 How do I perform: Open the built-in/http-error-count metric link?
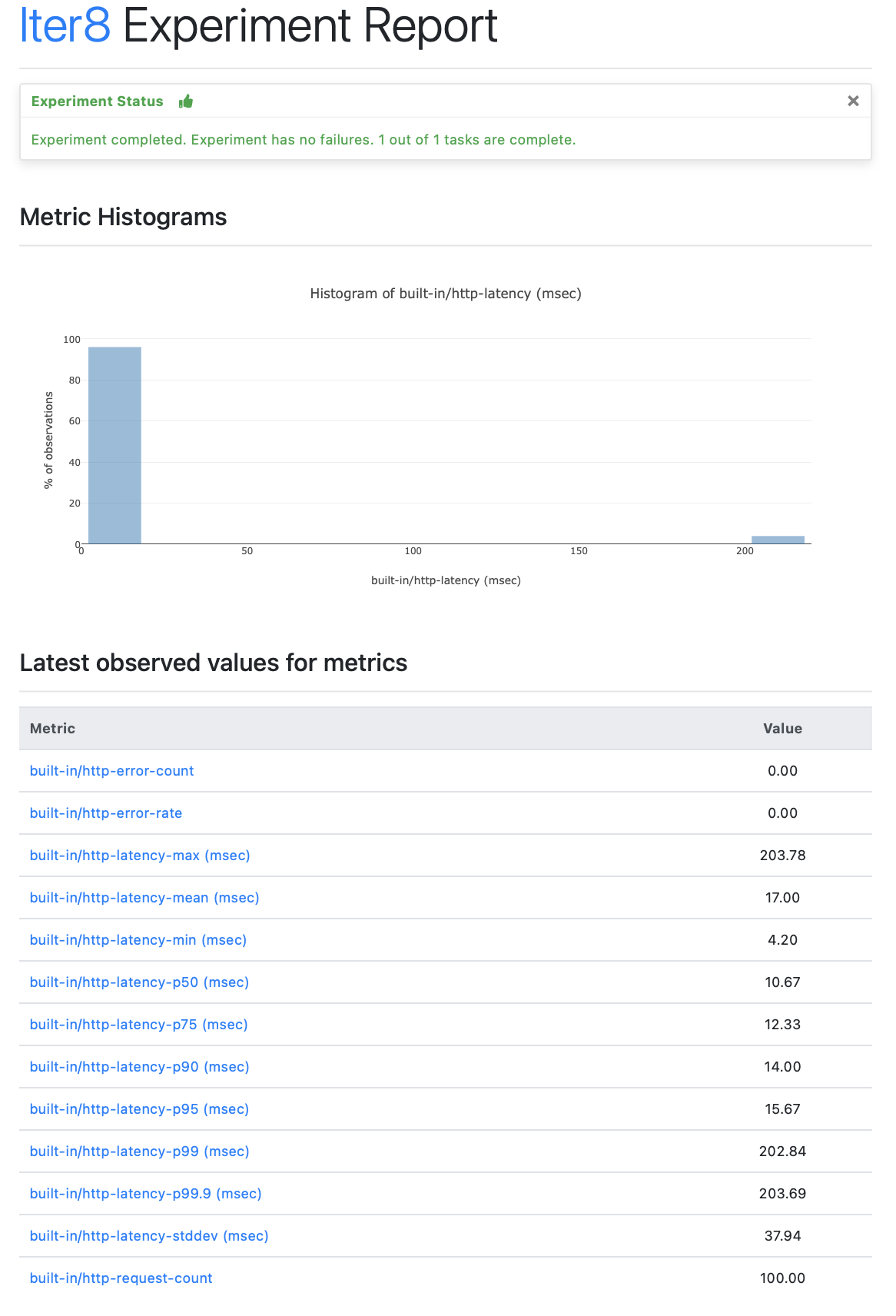pyautogui.click(x=111, y=770)
